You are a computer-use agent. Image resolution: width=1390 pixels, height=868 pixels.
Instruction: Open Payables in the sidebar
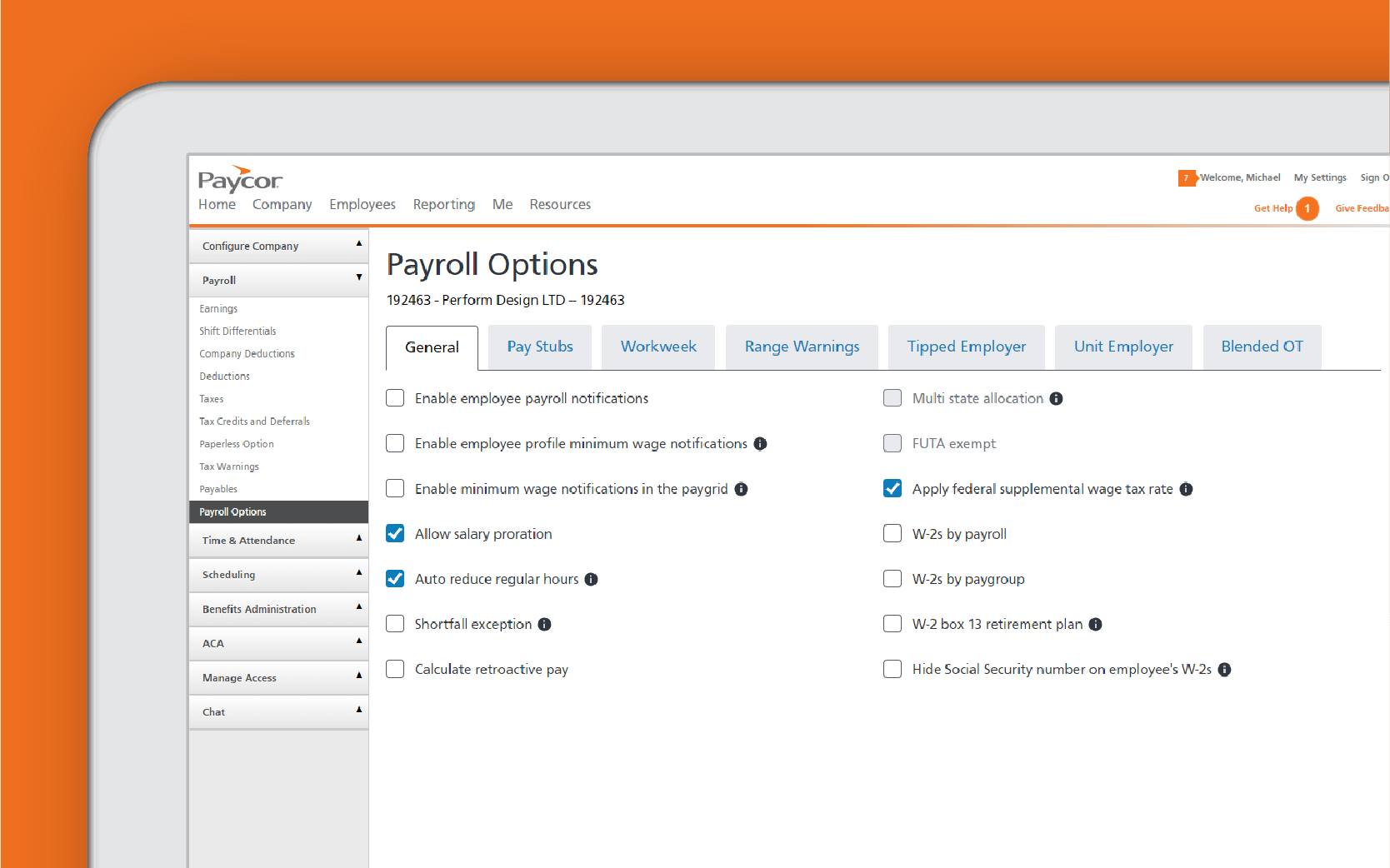[x=218, y=489]
